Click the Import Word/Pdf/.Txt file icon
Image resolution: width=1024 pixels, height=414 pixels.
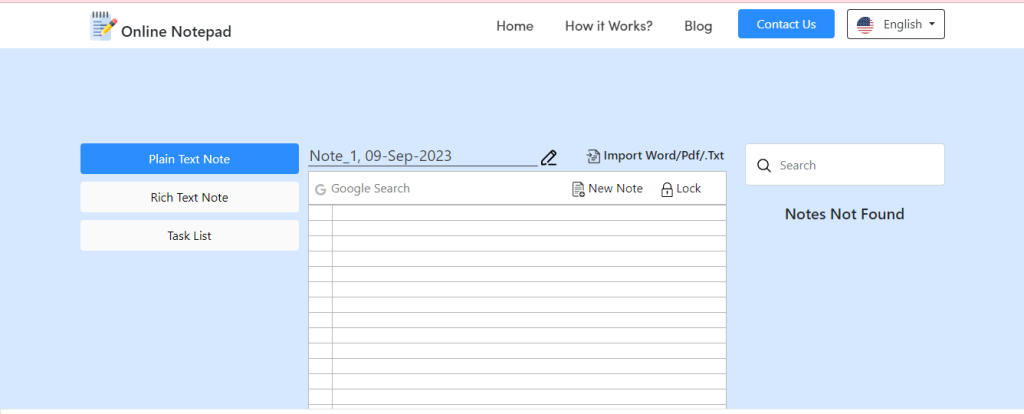tap(593, 156)
